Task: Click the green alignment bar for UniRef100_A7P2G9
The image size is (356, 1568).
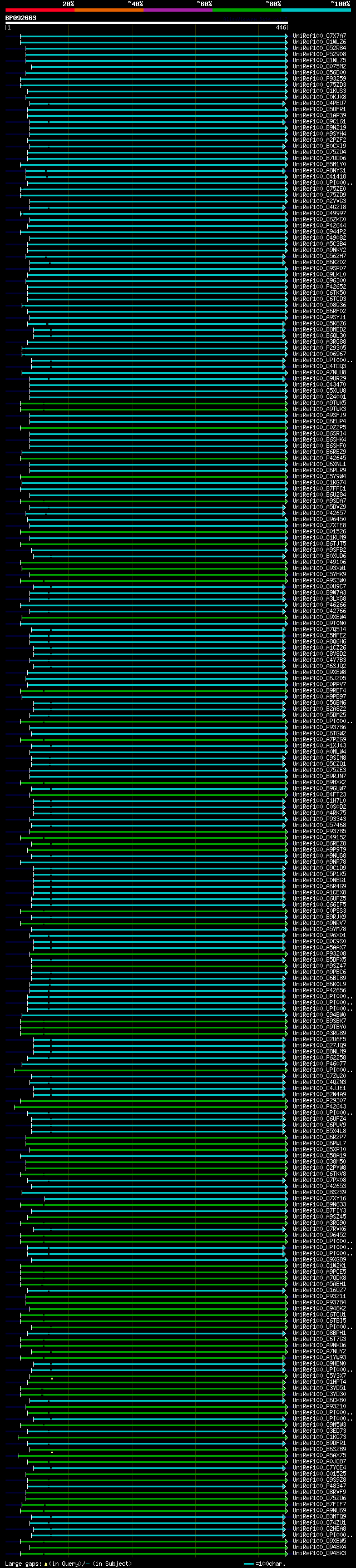Action: point(154,739)
